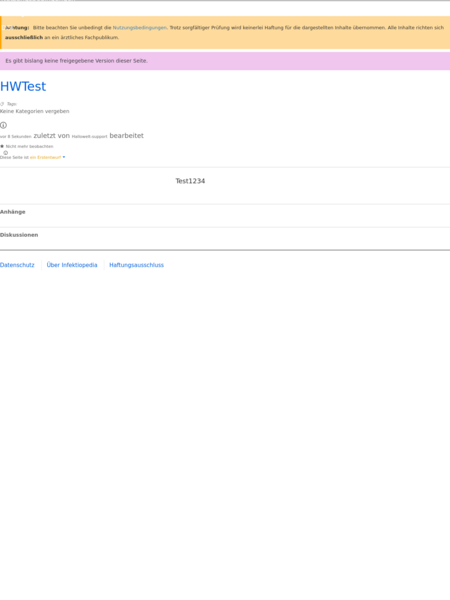Click the pink 'keine freigegebene Version' notice
Image resolution: width=450 pixels, height=600 pixels.
(x=225, y=61)
